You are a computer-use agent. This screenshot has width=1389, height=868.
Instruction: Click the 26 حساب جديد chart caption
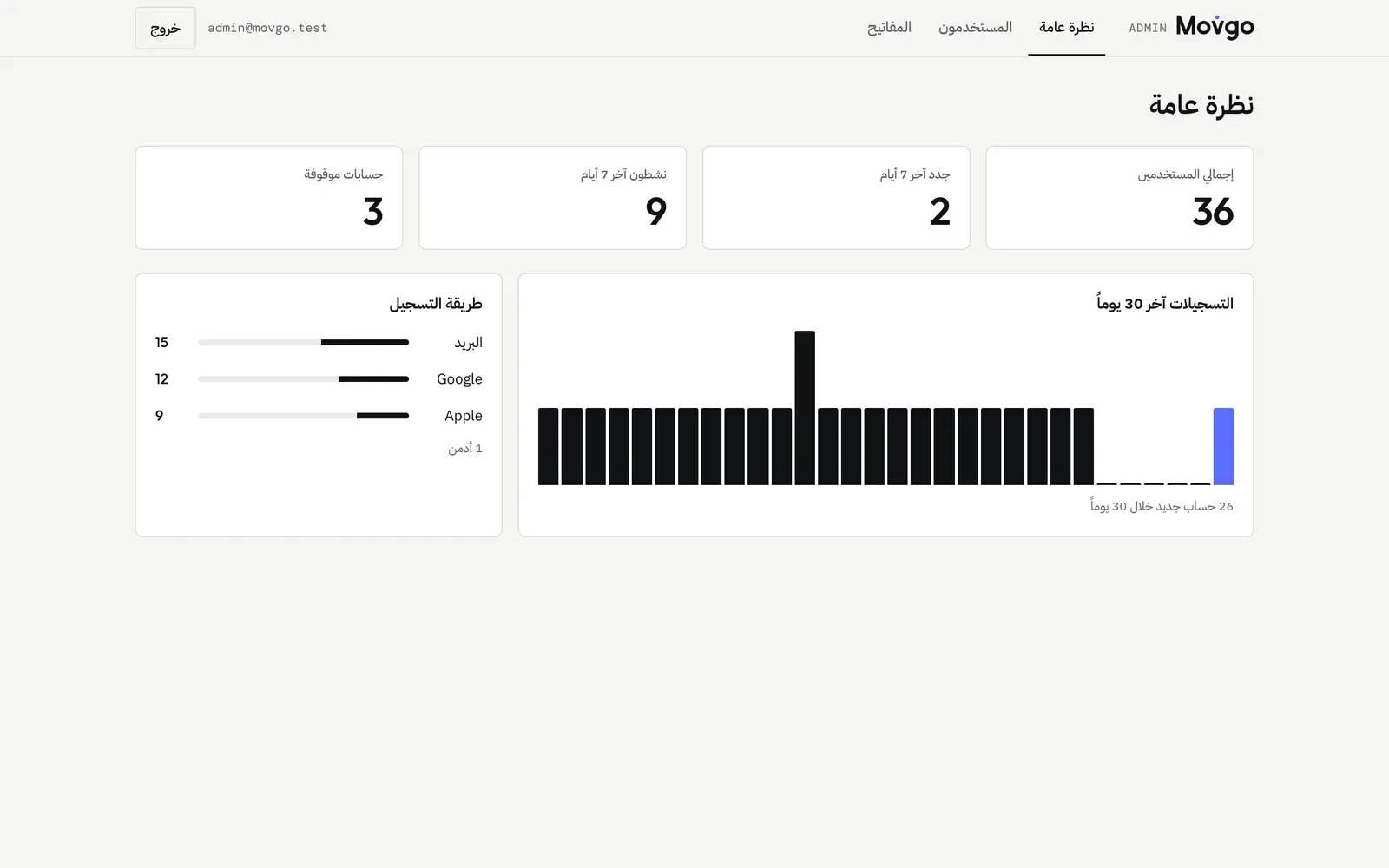1162,506
